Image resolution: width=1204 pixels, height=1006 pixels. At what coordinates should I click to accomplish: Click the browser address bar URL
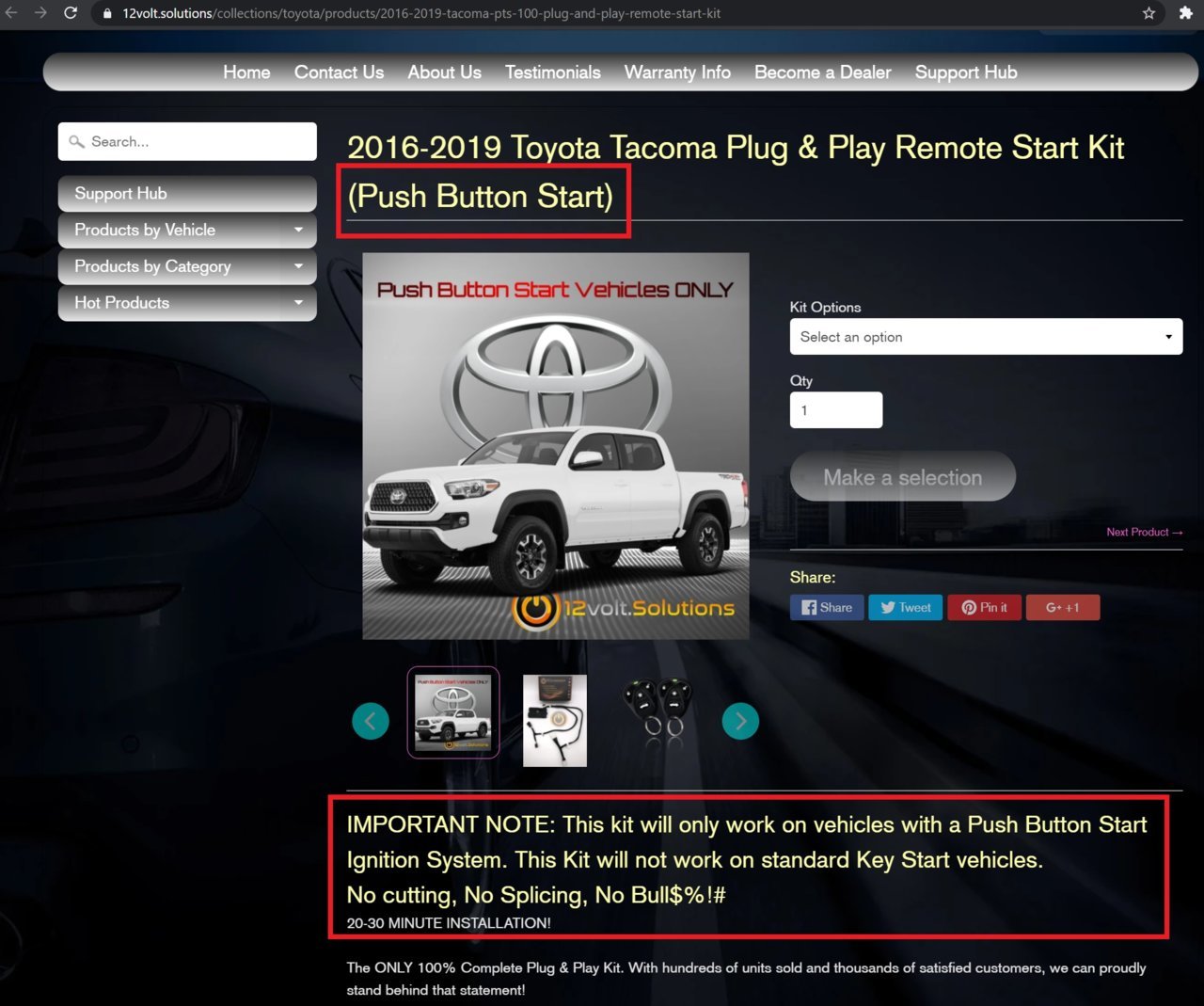[421, 13]
